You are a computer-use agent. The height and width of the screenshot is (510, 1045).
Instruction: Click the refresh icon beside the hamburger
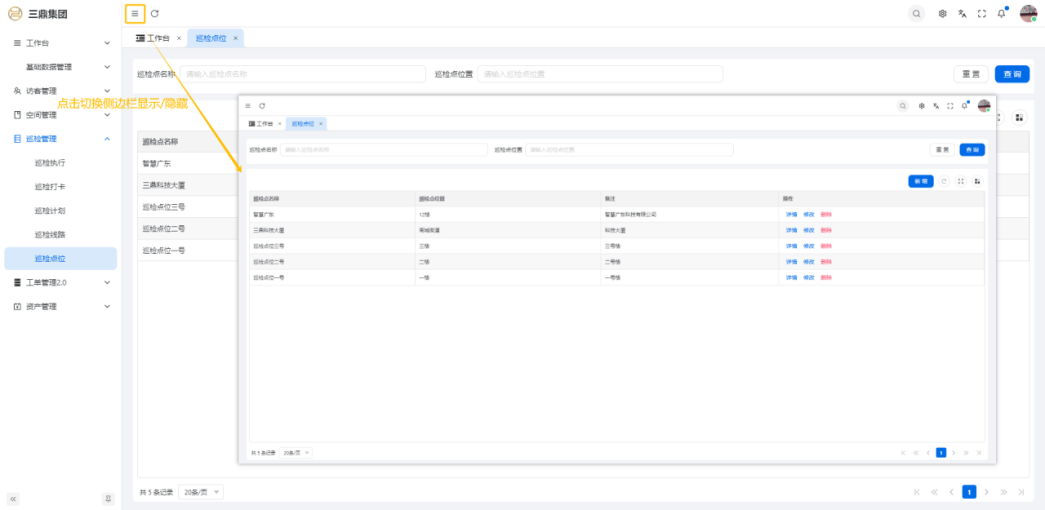(x=155, y=13)
